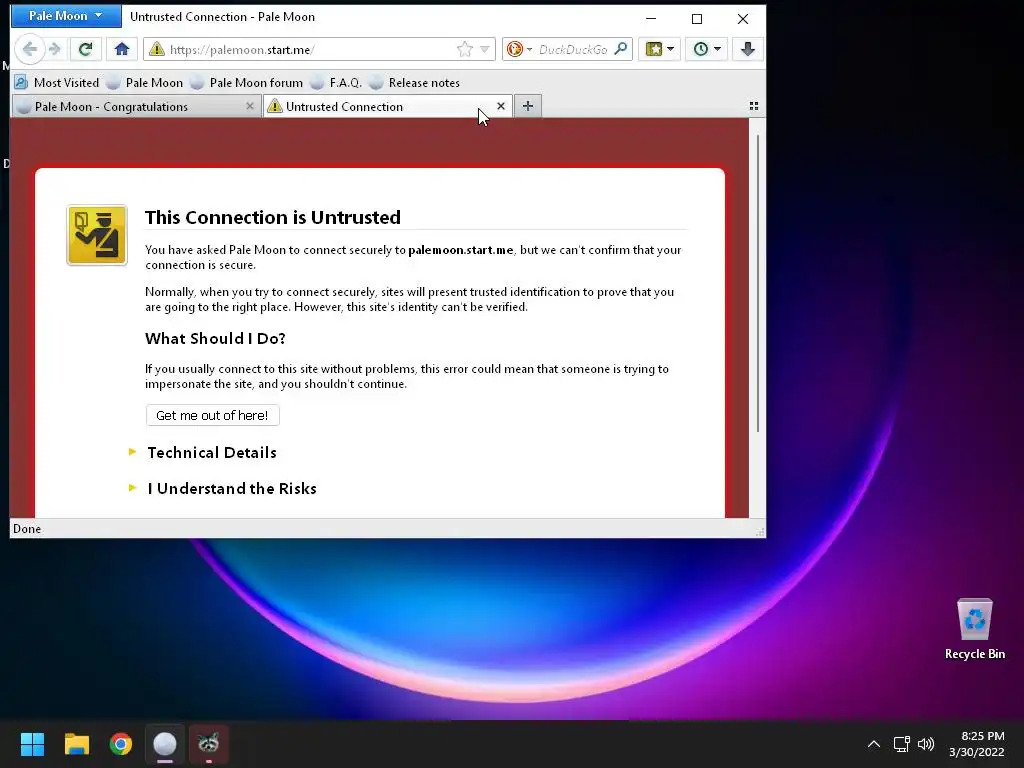Open File Explorer from taskbar
This screenshot has height=768, width=1024.
pyautogui.click(x=76, y=744)
